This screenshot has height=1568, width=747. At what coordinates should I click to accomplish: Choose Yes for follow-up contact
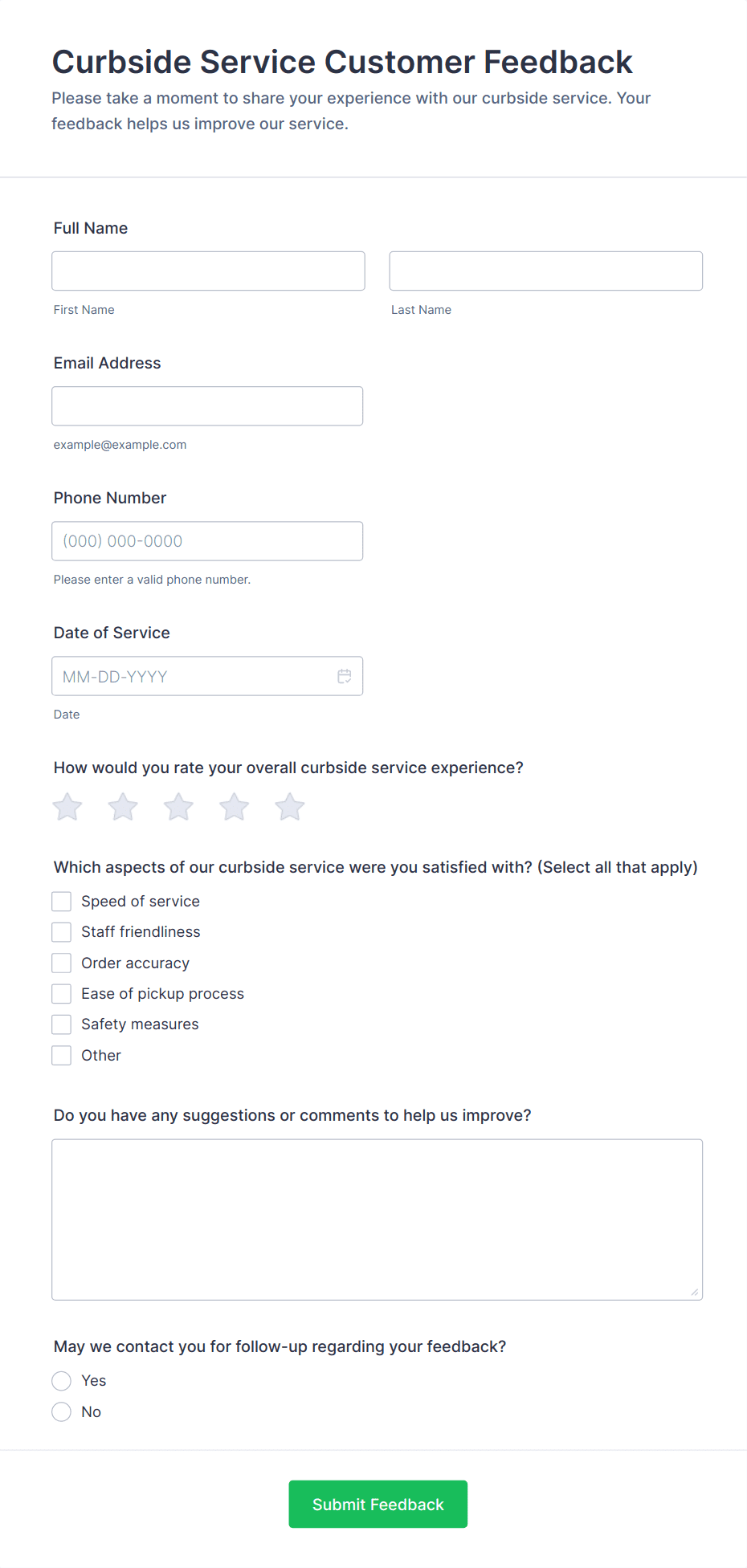(x=62, y=1381)
